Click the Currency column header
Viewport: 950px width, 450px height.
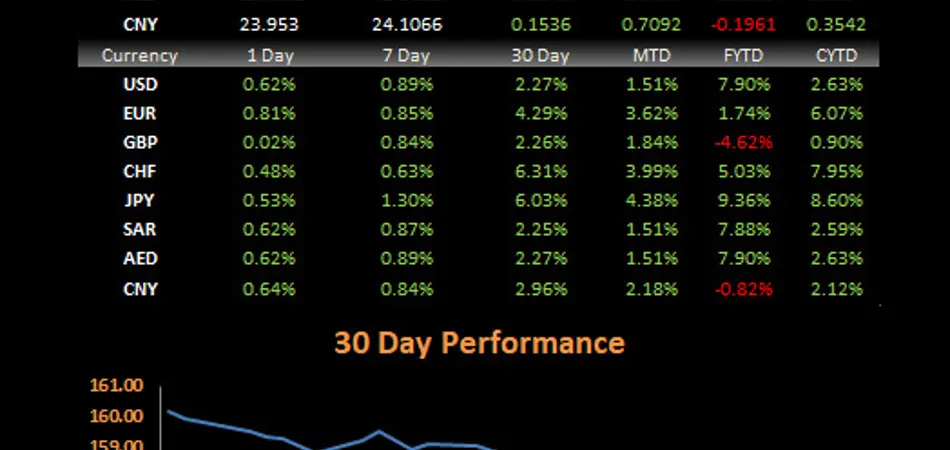click(x=139, y=56)
